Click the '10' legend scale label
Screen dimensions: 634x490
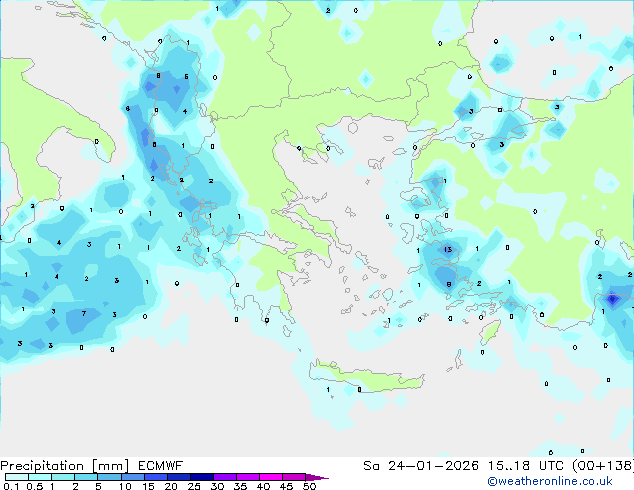pyautogui.click(x=125, y=486)
